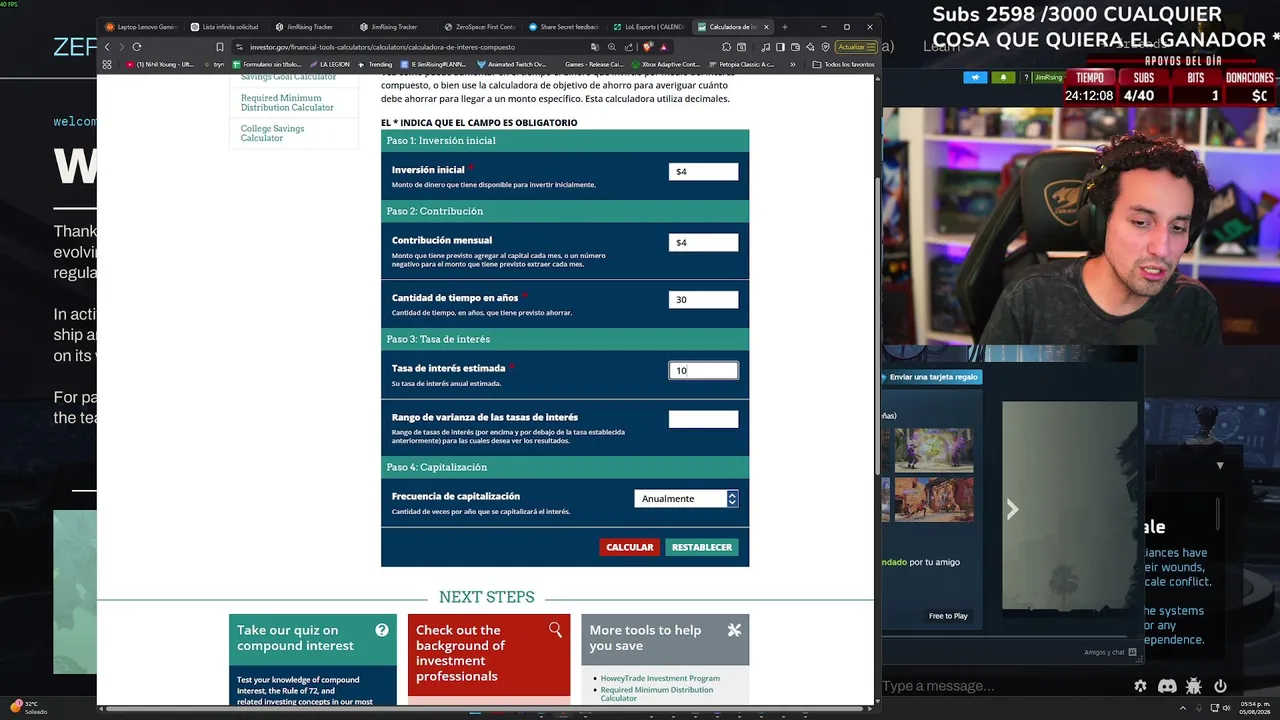1280x720 pixels.
Task: Click the Free to Play button in Steam
Action: 948,616
